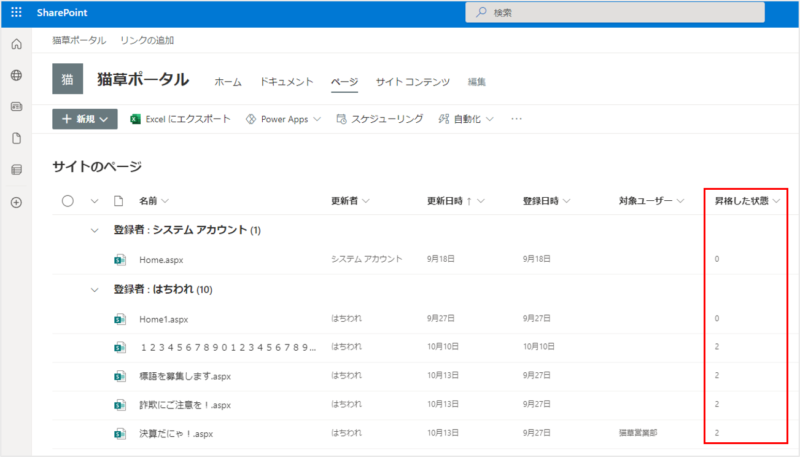This screenshot has width=800, height=457.
Task: Switch to the ドキュメント navigation tab
Action: (x=286, y=82)
